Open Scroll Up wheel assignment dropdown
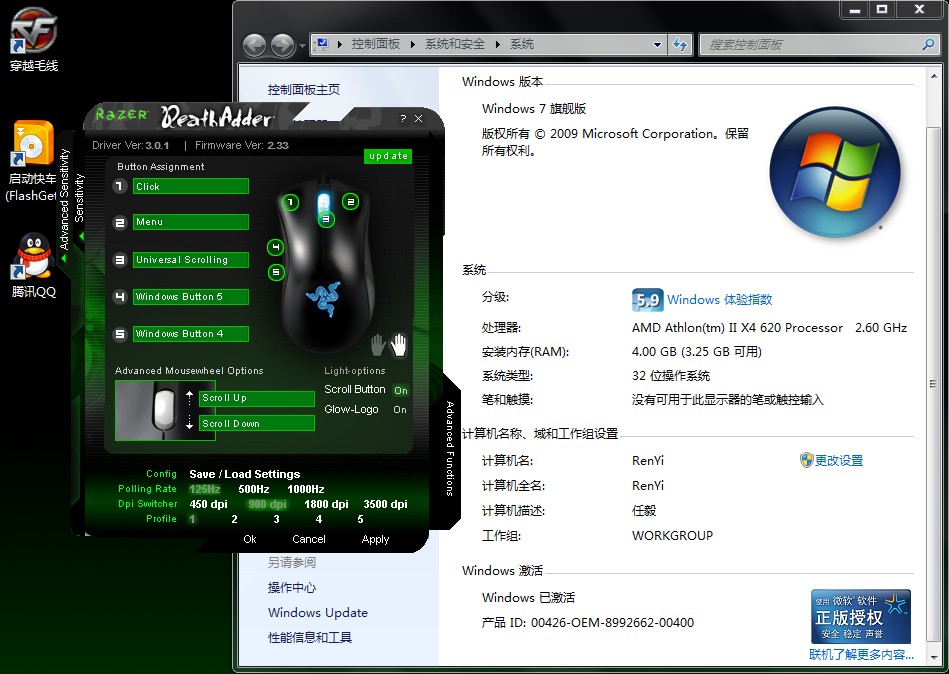Image resolution: width=949 pixels, height=674 pixels. (x=257, y=398)
